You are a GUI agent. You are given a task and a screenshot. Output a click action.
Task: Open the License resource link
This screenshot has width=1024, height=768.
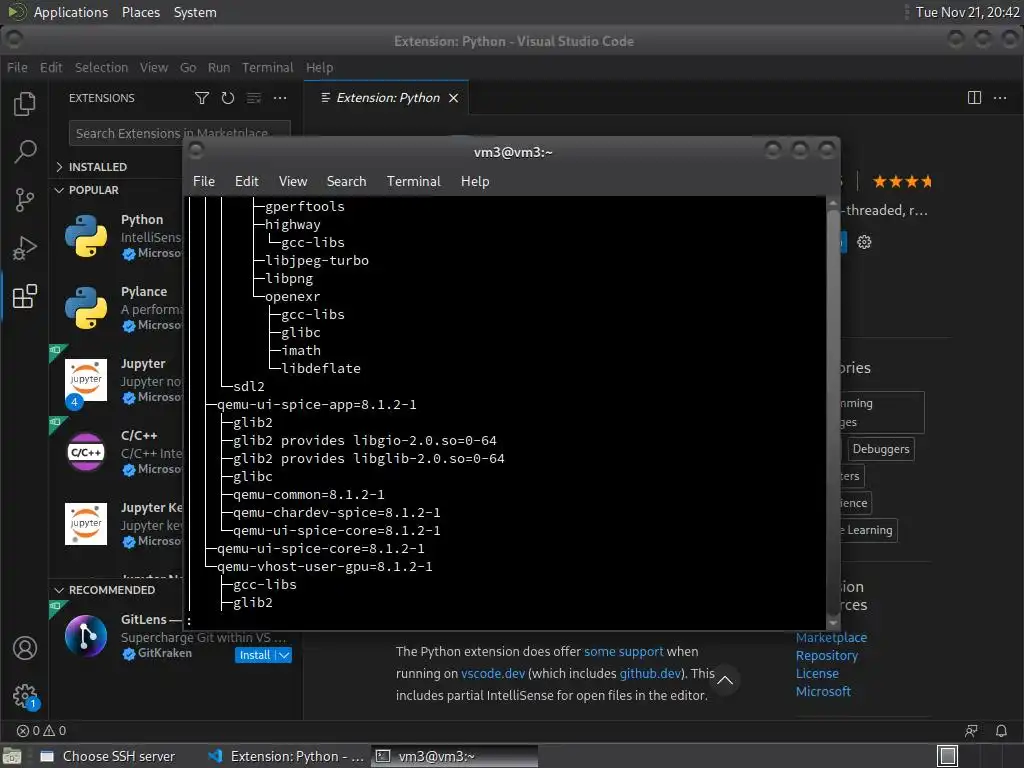coord(817,673)
